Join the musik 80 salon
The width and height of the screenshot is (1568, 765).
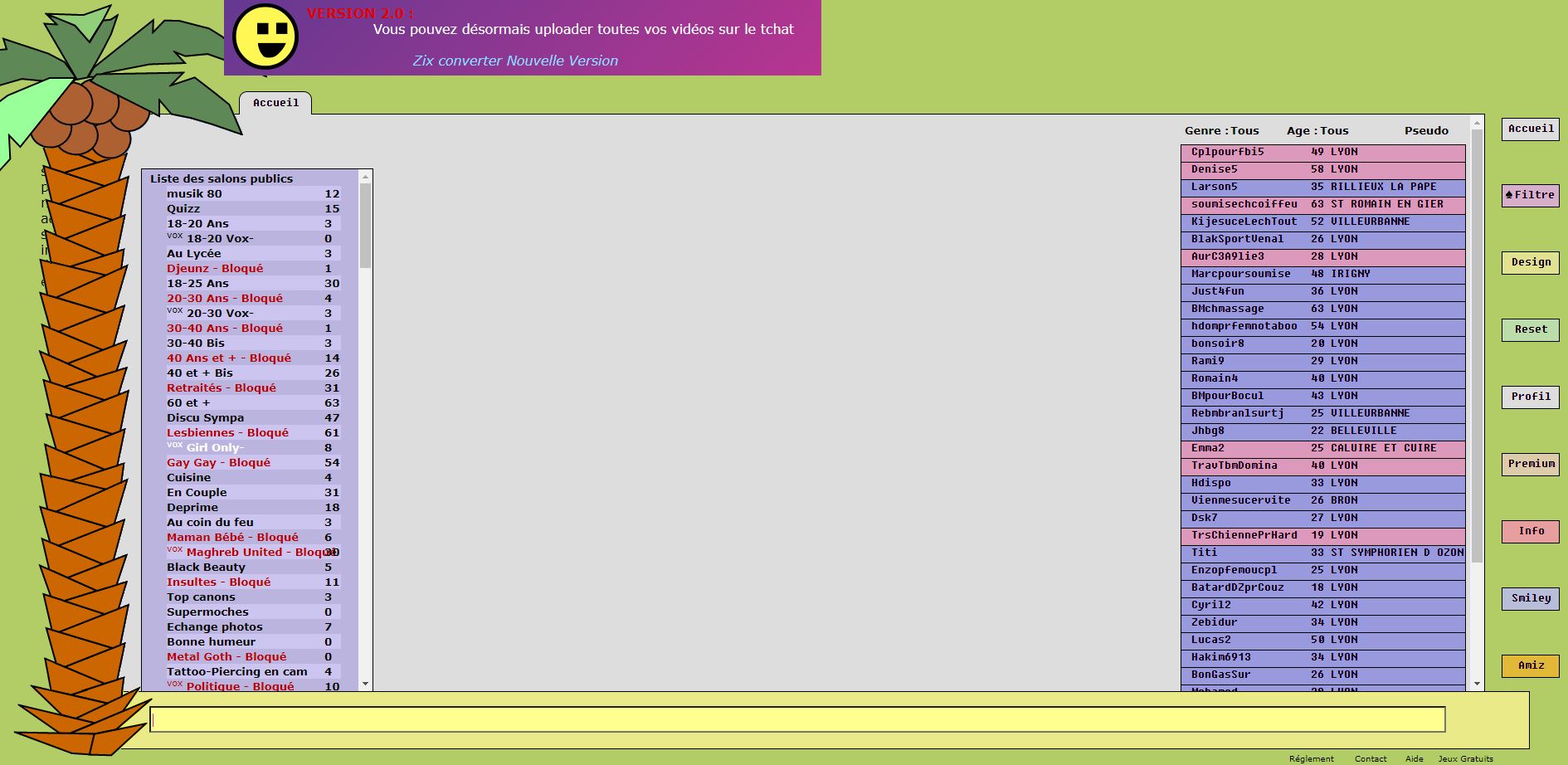[x=194, y=194]
